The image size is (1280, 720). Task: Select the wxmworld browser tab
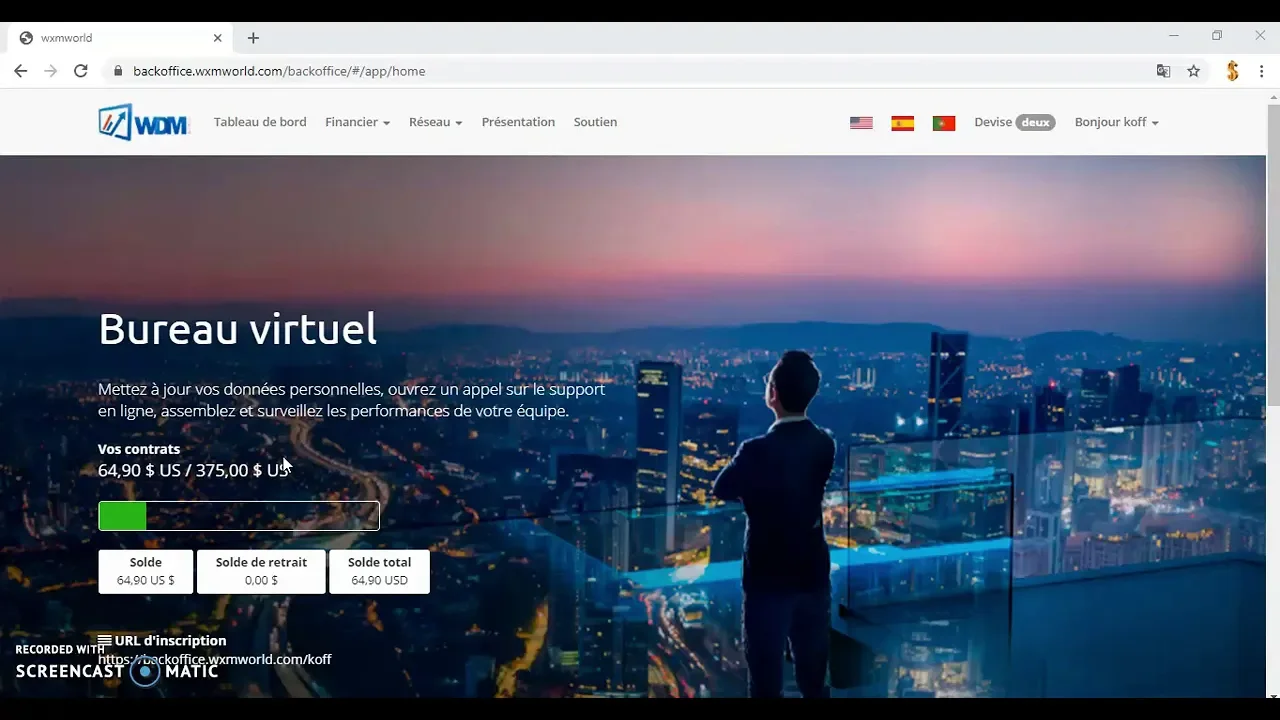point(122,38)
